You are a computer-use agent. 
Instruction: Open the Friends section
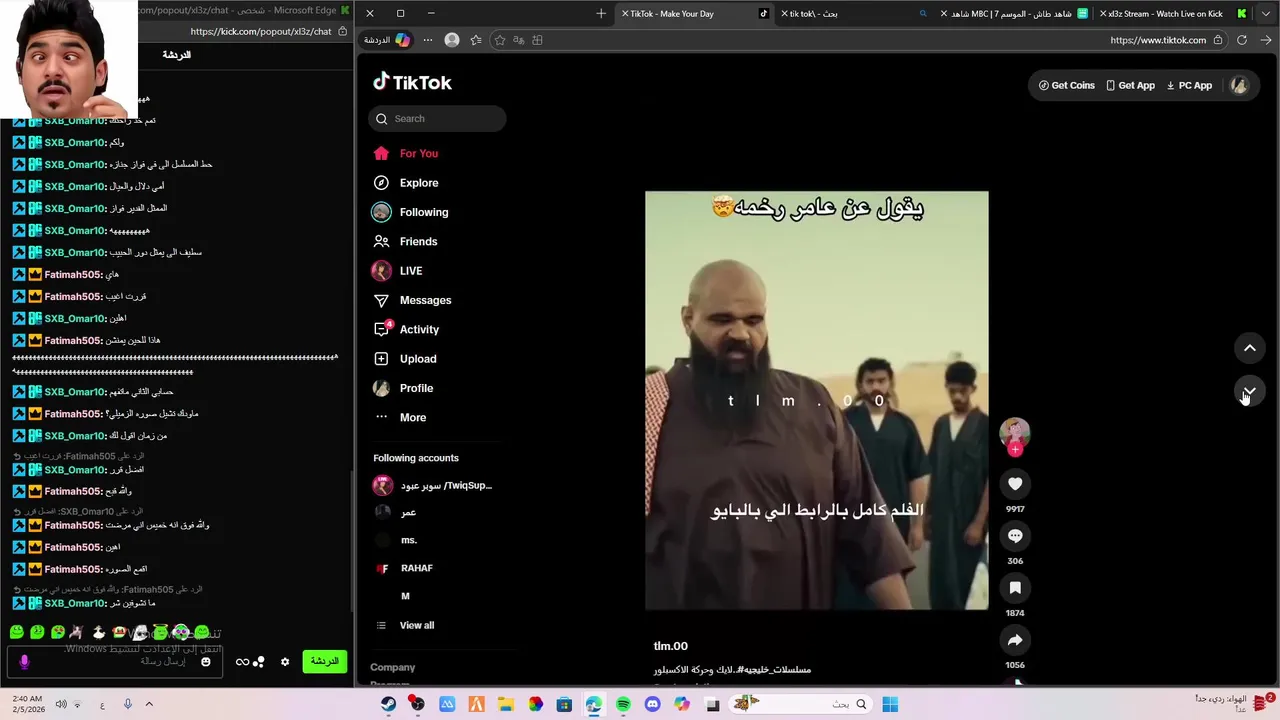tap(405, 241)
